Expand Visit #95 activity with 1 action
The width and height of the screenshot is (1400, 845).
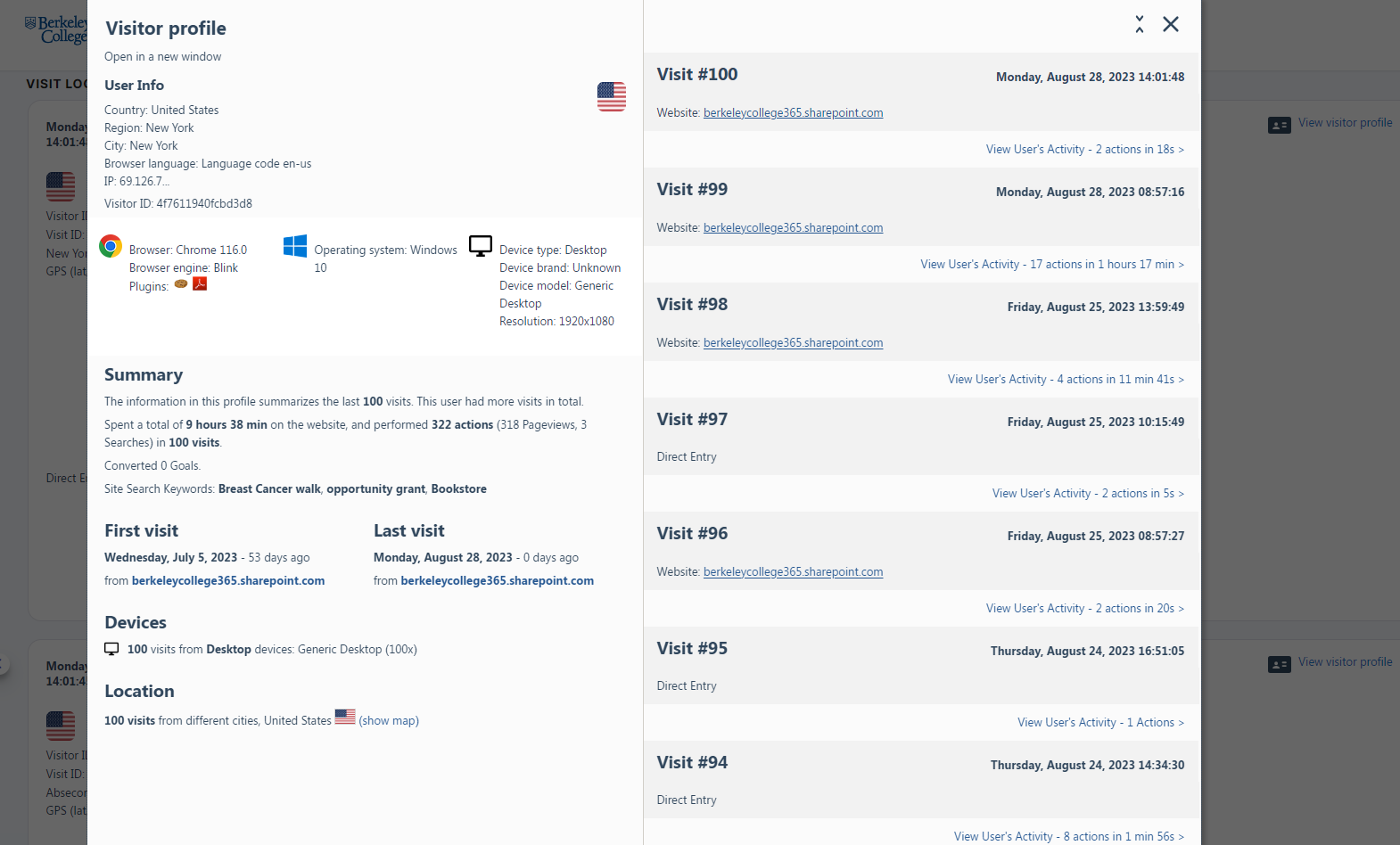(x=1100, y=723)
